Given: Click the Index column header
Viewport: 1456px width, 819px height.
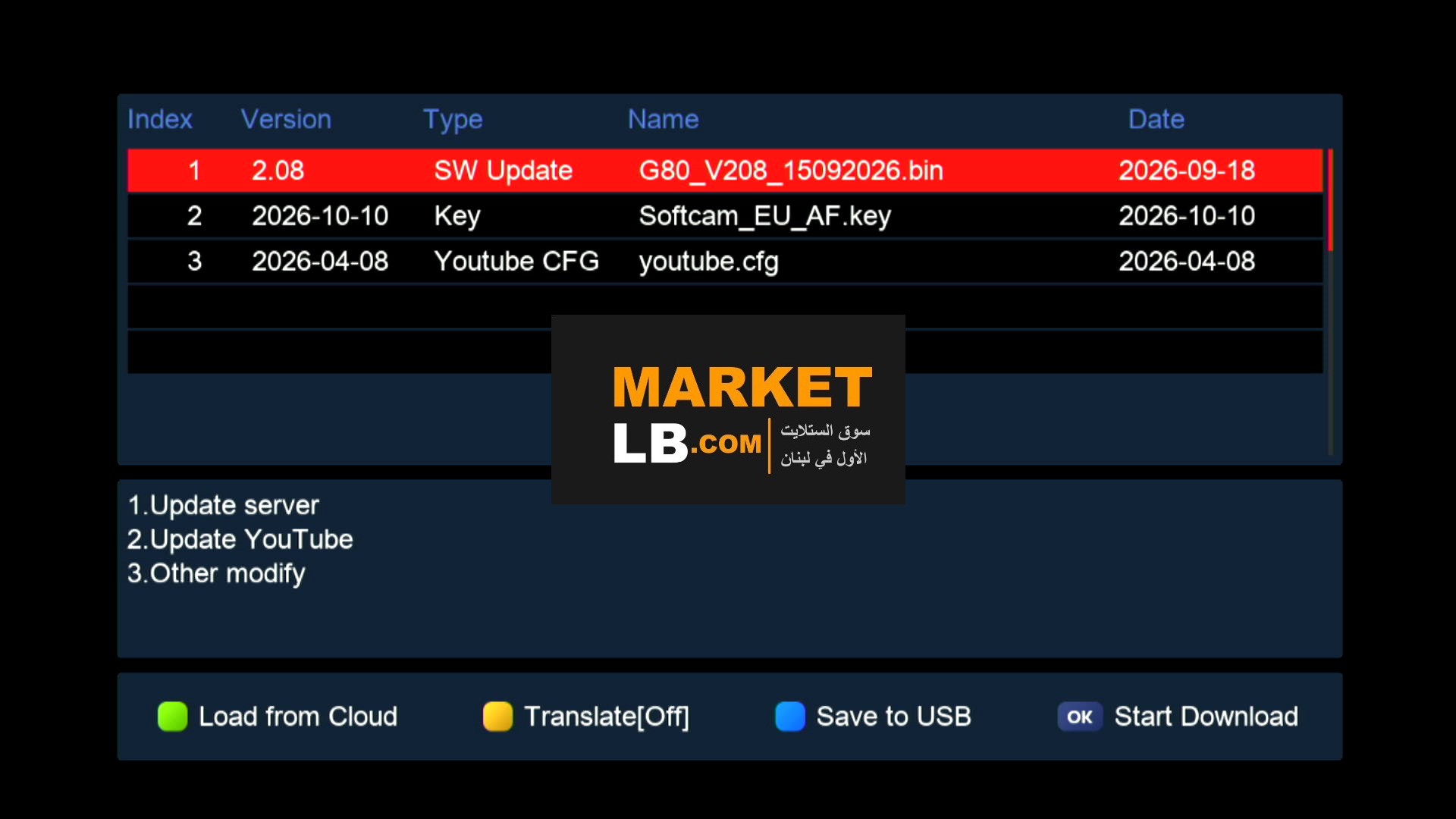Looking at the screenshot, I should (159, 119).
